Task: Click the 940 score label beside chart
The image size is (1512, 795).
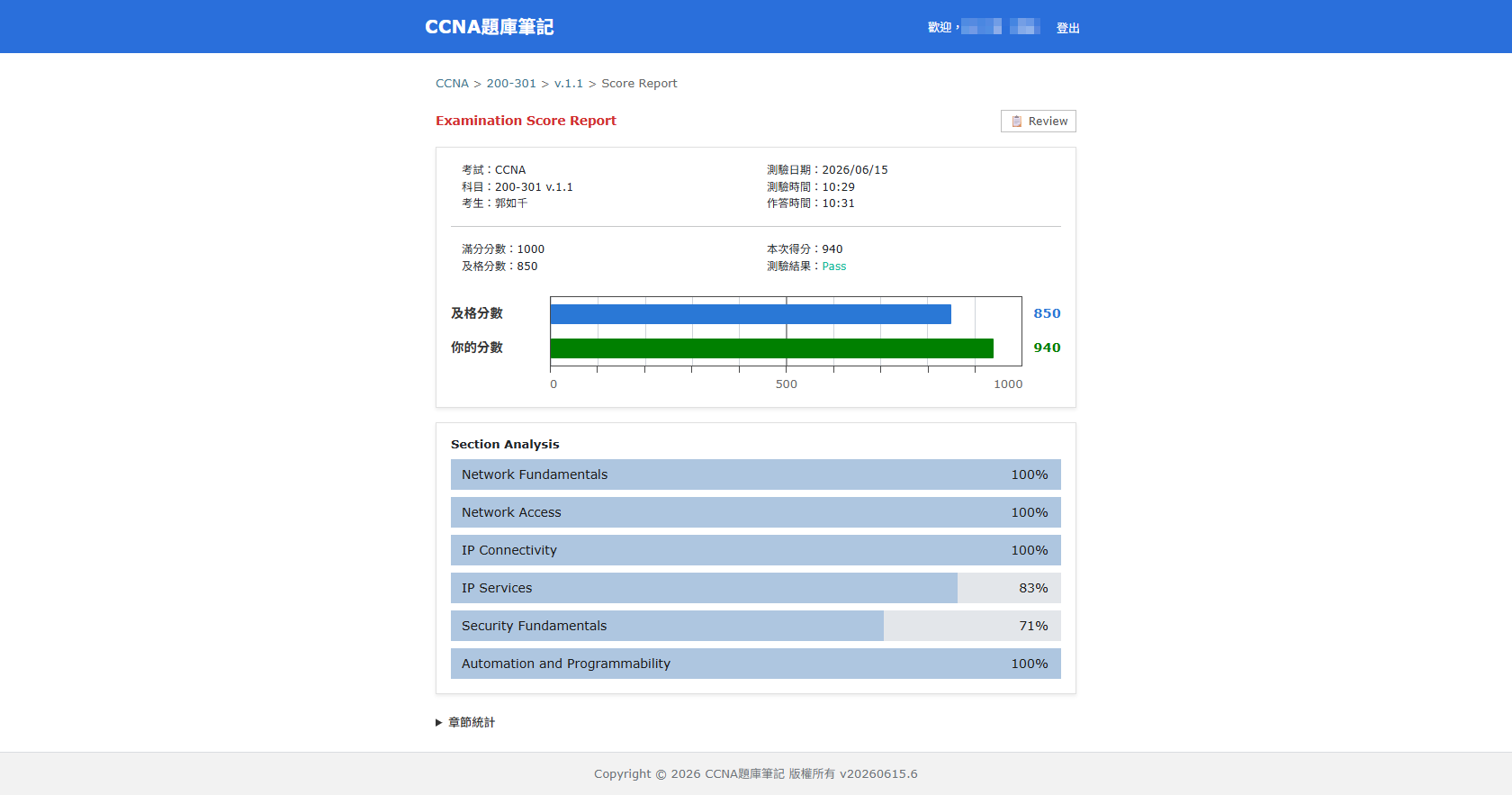Action: coord(1047,348)
